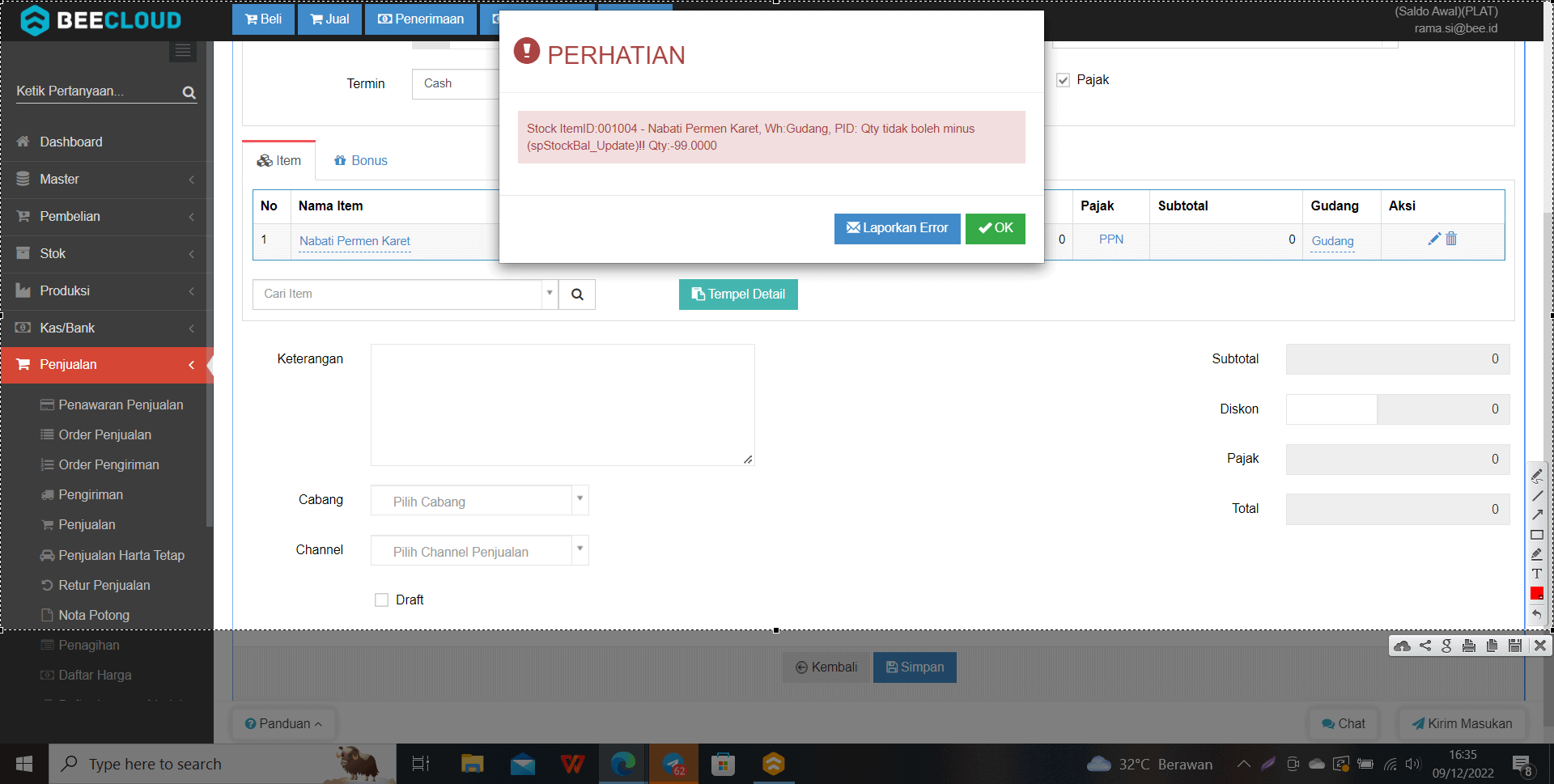Click the Penerimaan shortcut button

[x=421, y=19]
